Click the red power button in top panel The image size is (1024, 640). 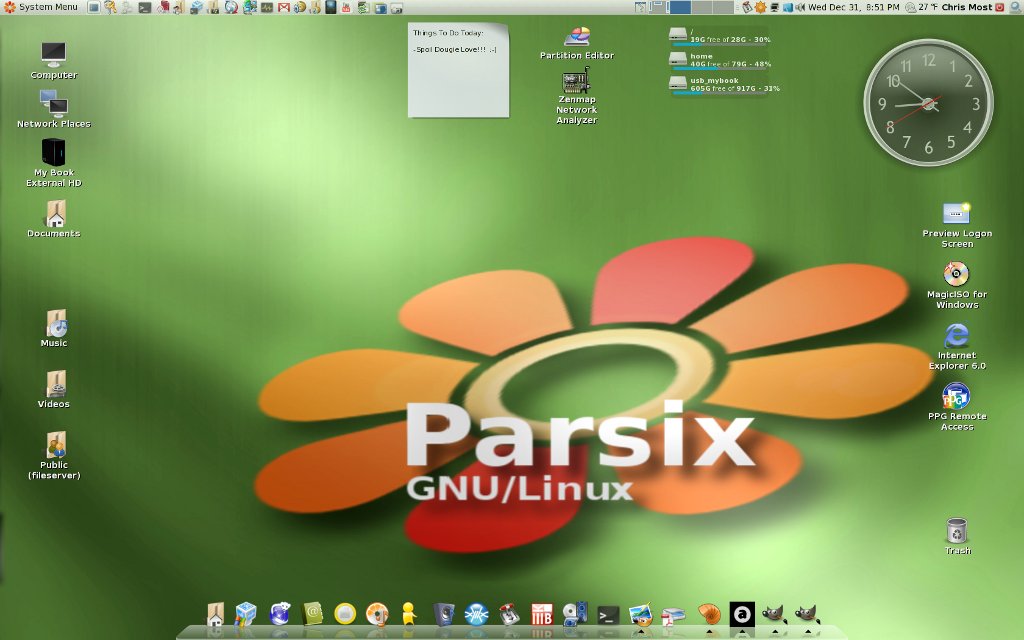point(999,8)
